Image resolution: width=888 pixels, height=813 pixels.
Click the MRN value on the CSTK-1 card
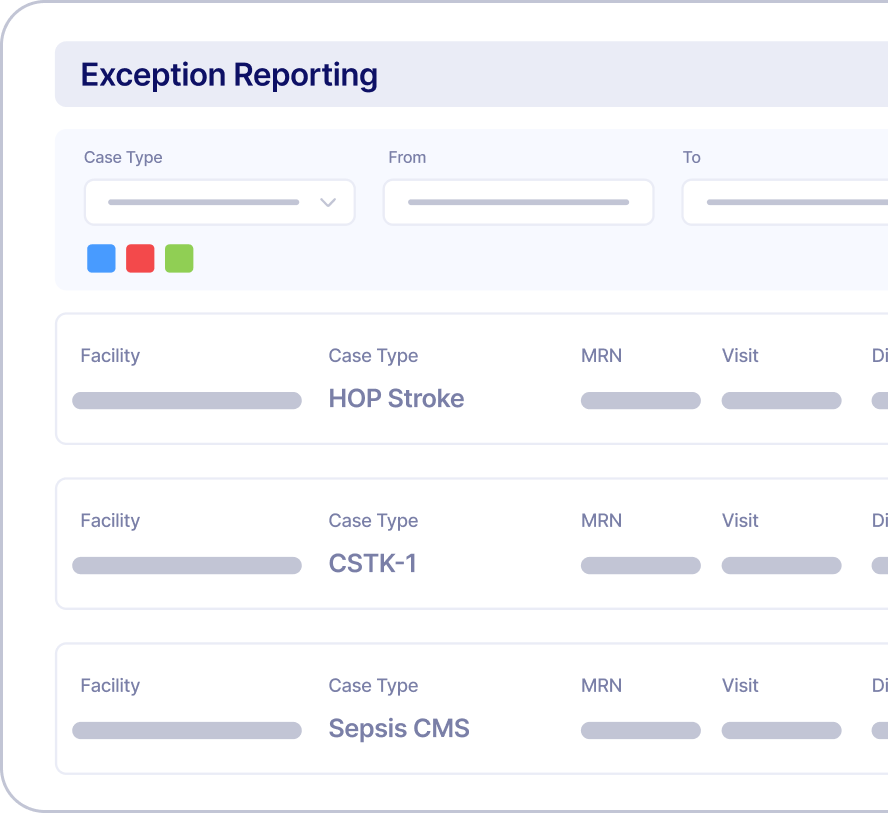click(x=640, y=565)
